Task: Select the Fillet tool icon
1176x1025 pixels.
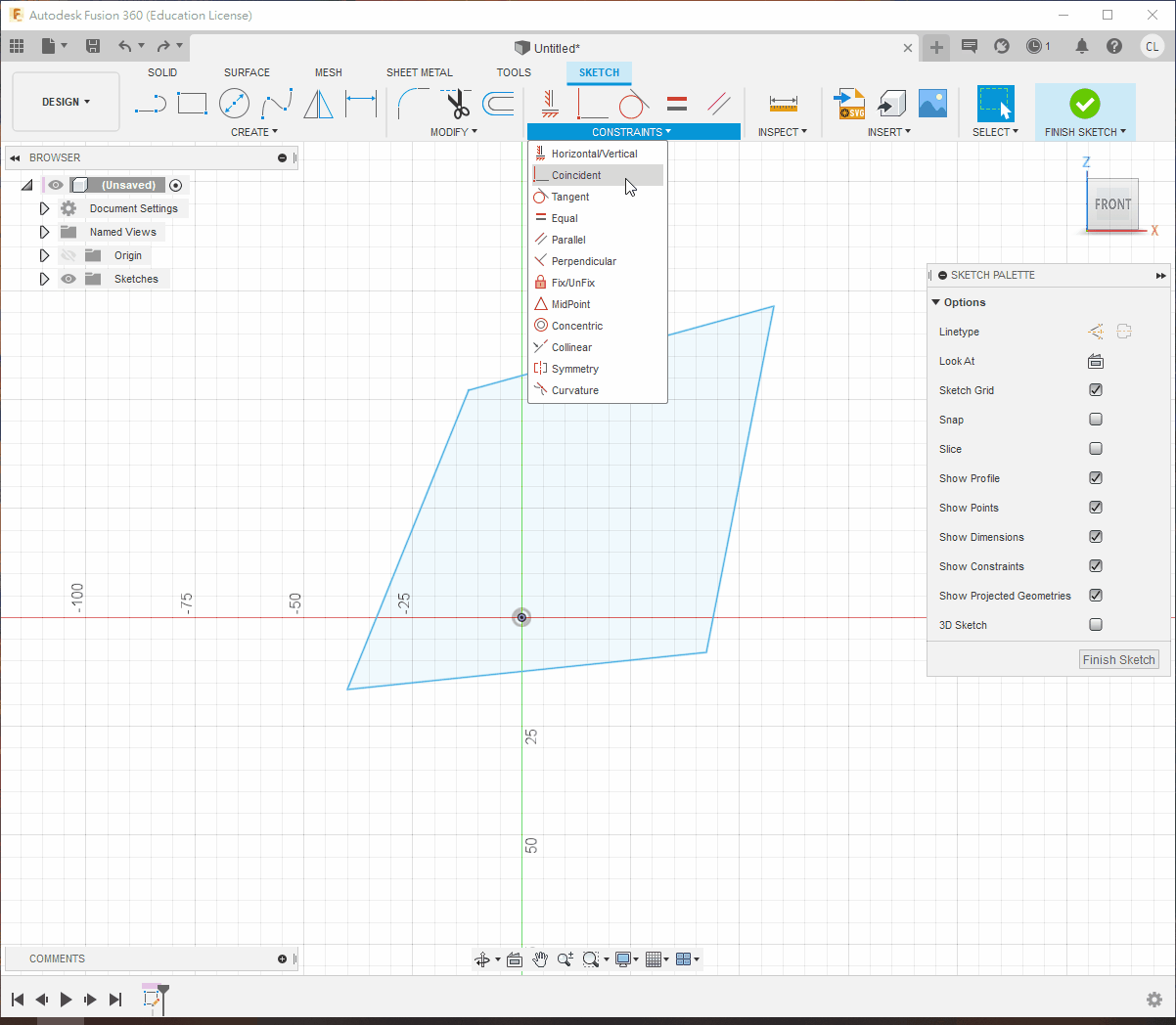Action: point(413,104)
